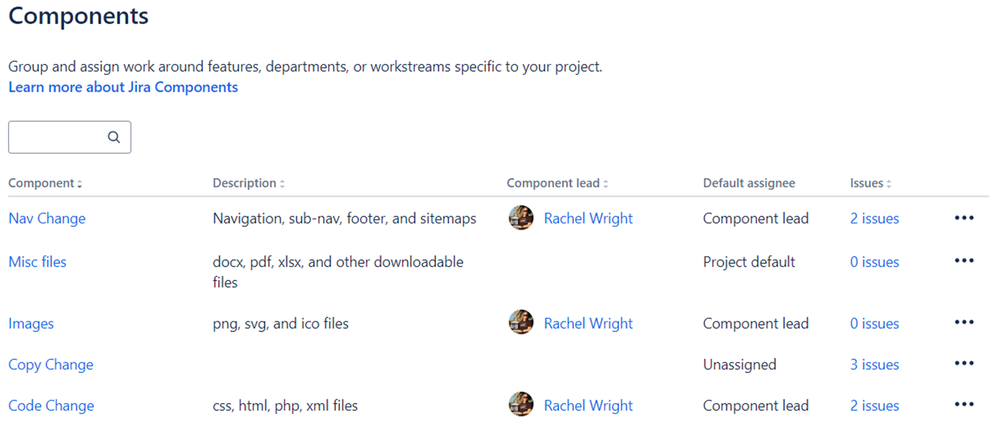Open more actions for Misc files row

tap(964, 261)
